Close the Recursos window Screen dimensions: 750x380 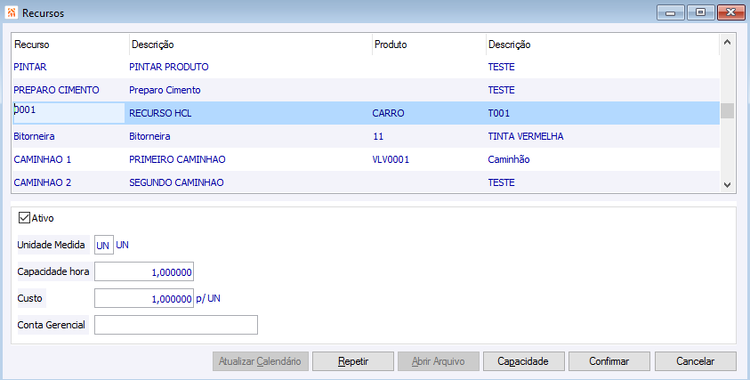(731, 12)
